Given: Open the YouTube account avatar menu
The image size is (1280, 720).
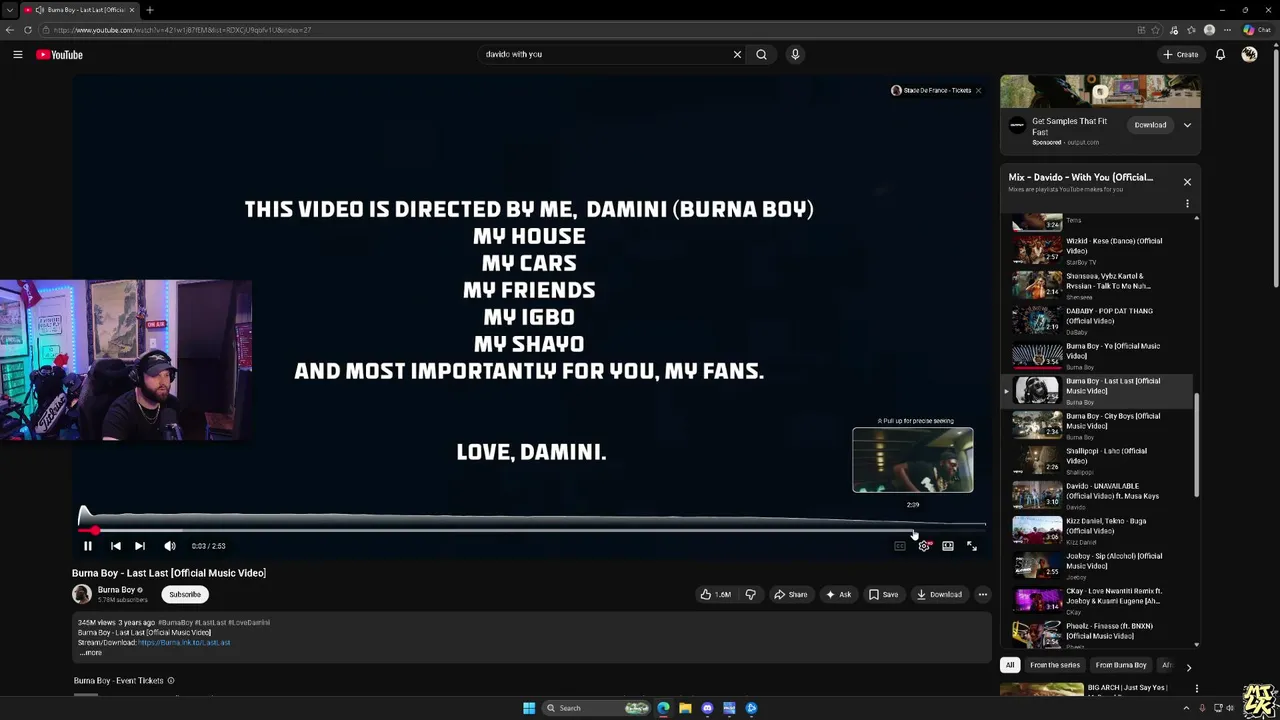Looking at the screenshot, I should point(1249,54).
